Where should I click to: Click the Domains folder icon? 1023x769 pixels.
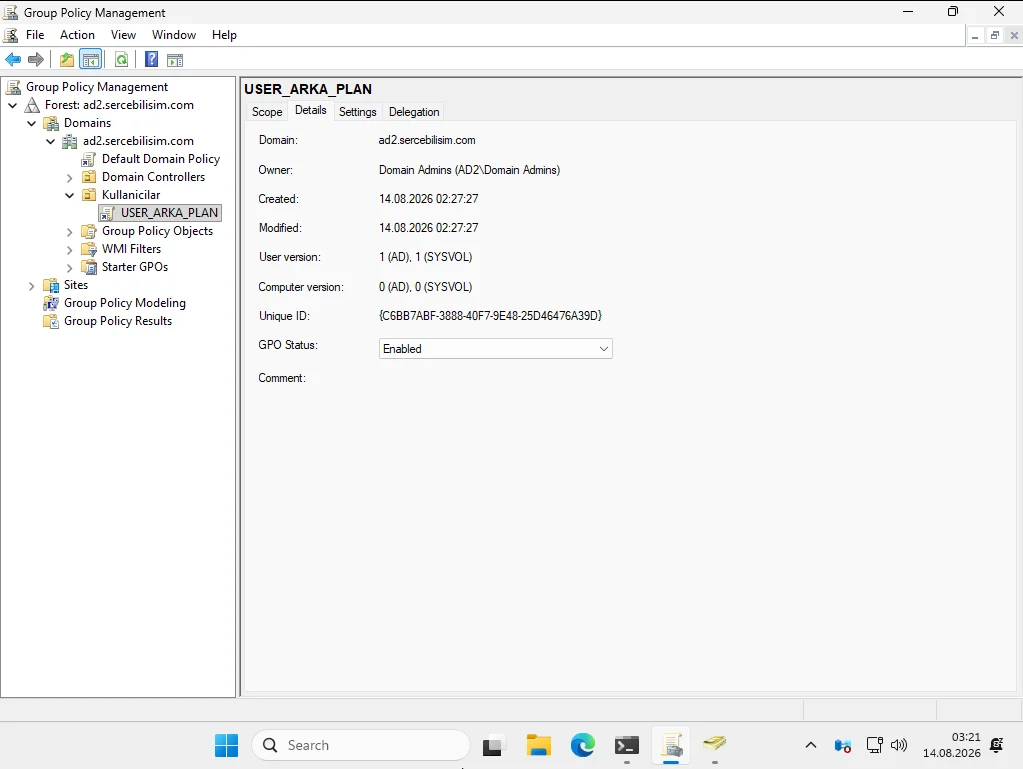[x=51, y=123]
